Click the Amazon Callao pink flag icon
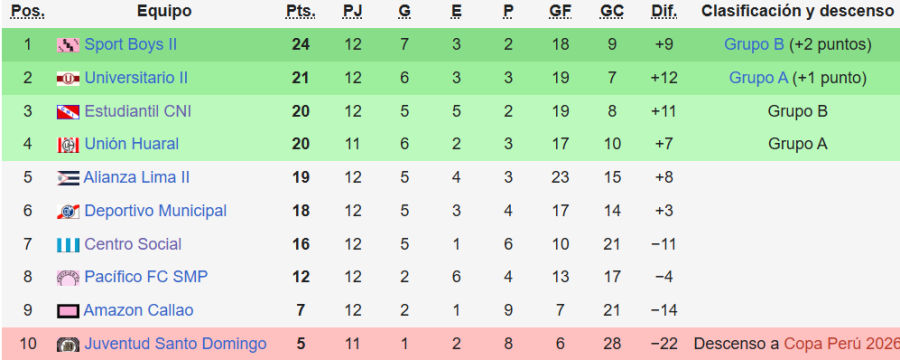The image size is (900, 360). (68, 311)
